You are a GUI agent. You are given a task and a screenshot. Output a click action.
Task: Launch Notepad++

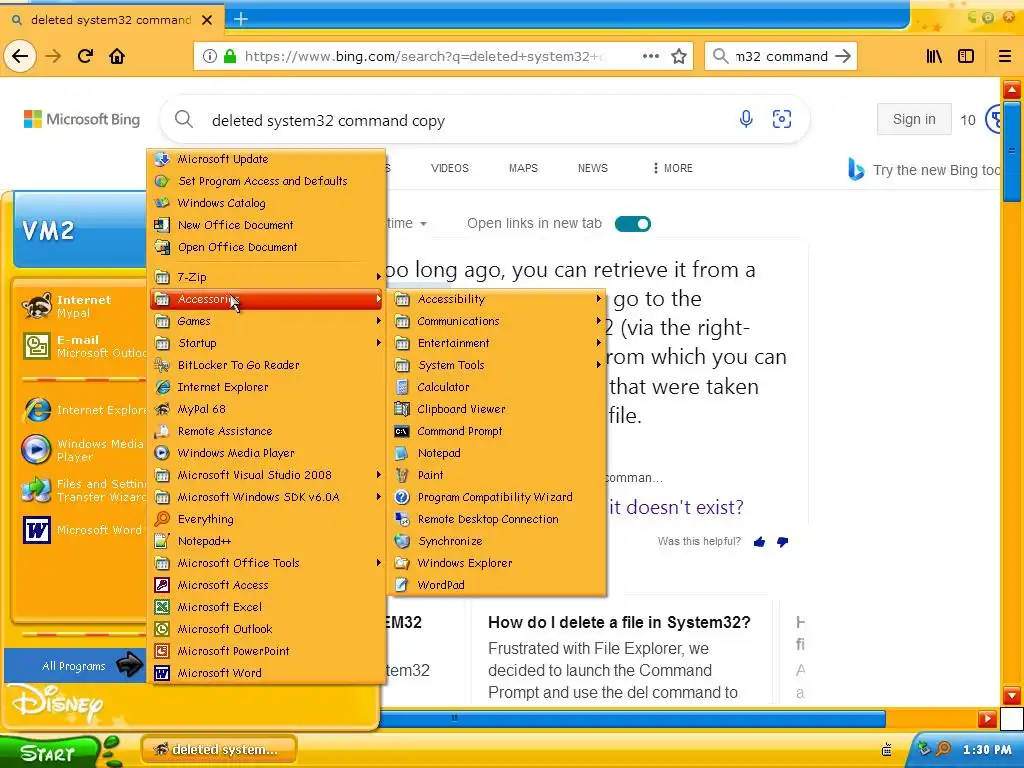[x=204, y=541]
